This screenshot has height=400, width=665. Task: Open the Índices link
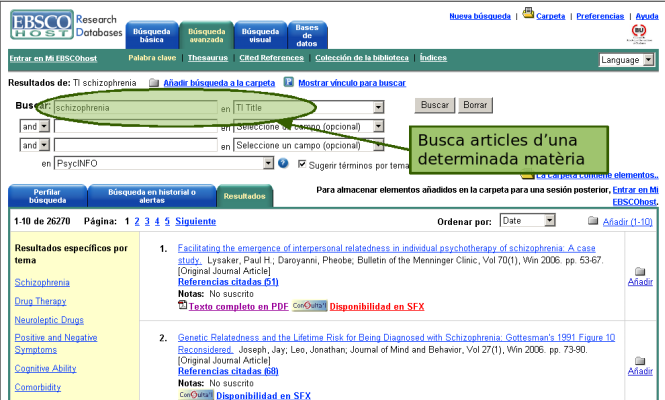[x=433, y=58]
